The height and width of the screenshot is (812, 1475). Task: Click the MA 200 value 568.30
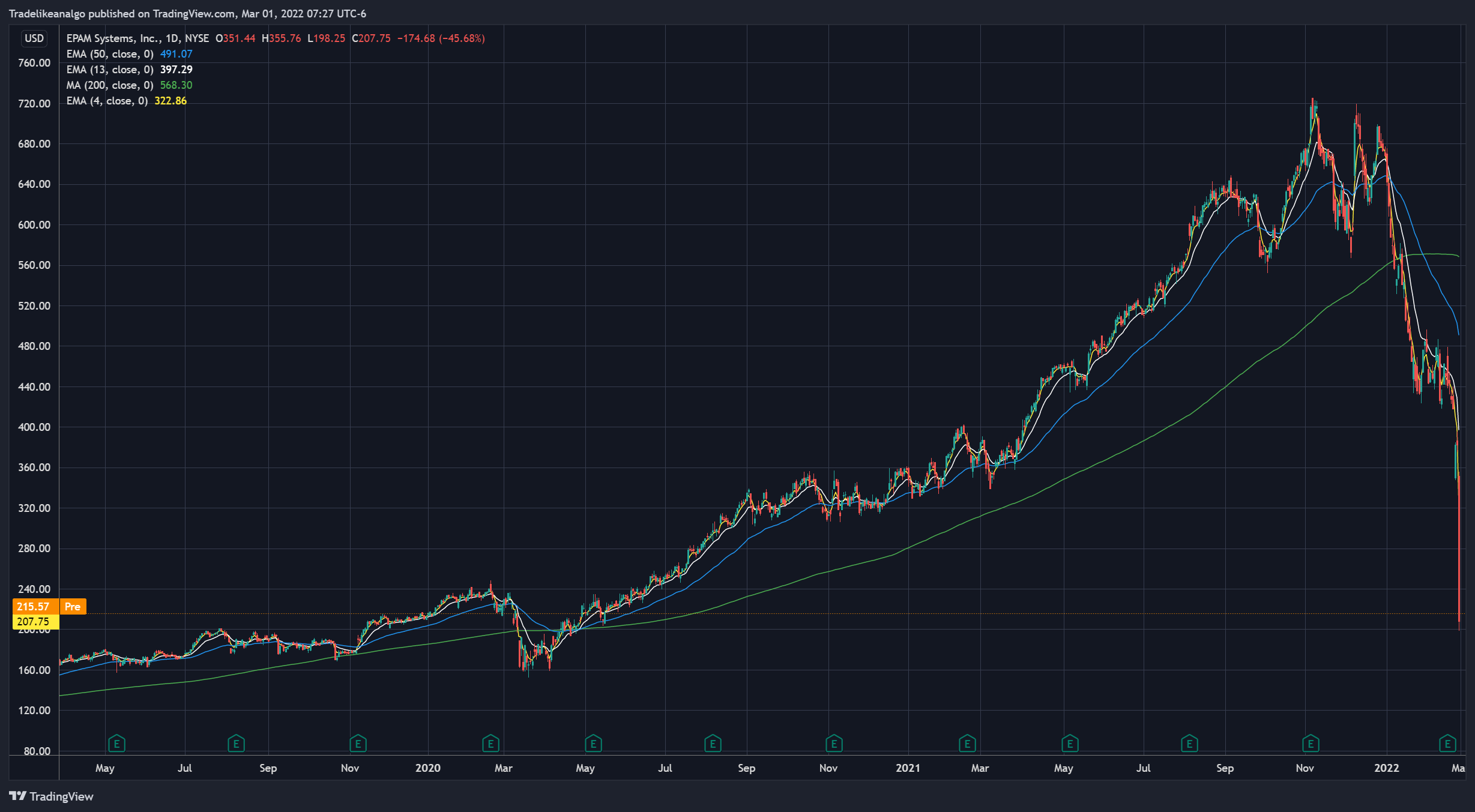coord(176,85)
